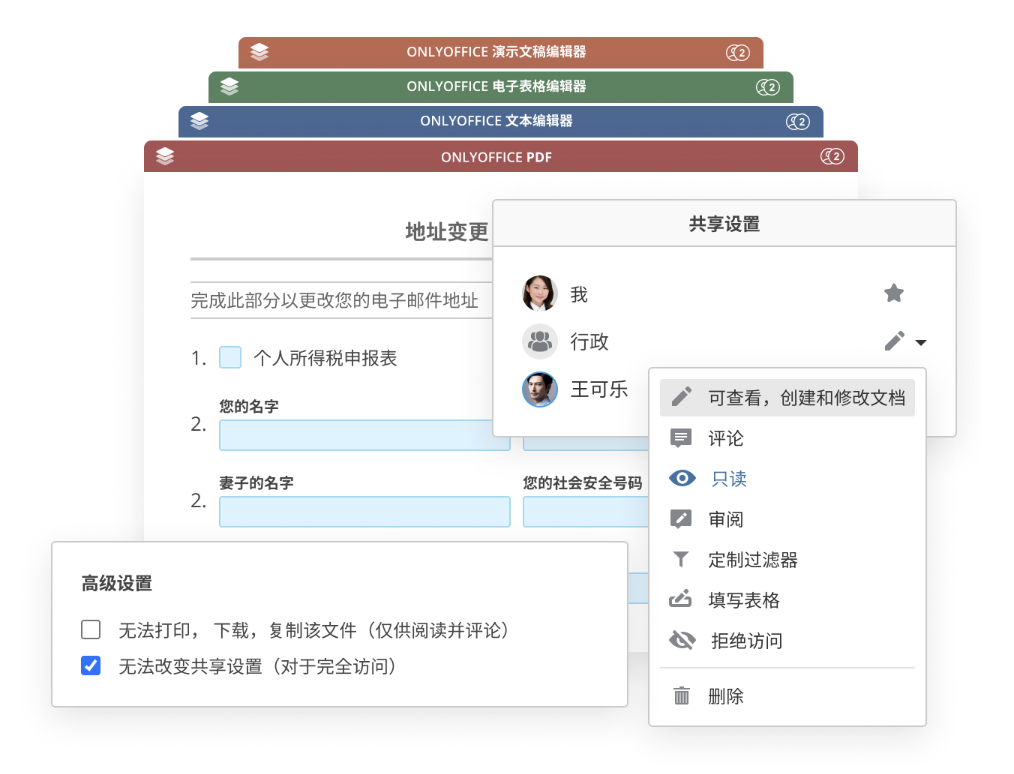Select the ONLYOFFICE PDF title

(496, 157)
